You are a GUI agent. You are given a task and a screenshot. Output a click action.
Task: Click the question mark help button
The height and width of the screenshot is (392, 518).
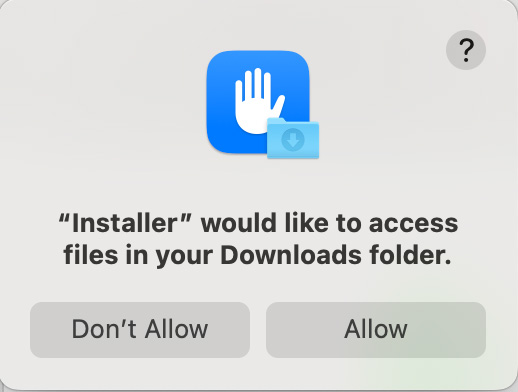tap(466, 50)
